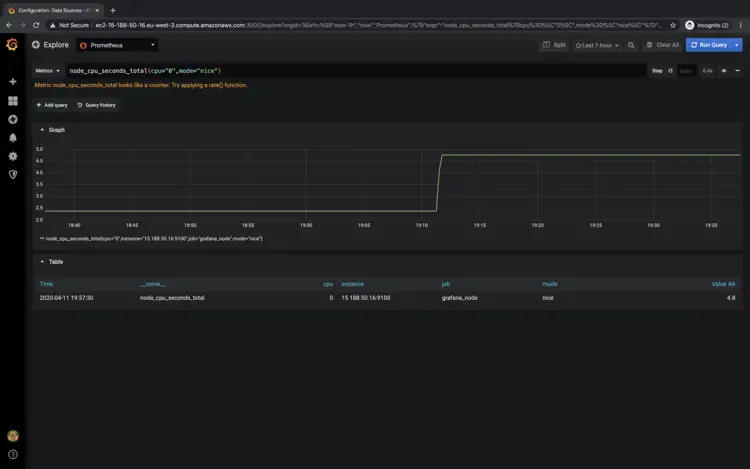The width and height of the screenshot is (750, 469).
Task: Open the Create plus menu in sidebar
Action: coord(13,82)
